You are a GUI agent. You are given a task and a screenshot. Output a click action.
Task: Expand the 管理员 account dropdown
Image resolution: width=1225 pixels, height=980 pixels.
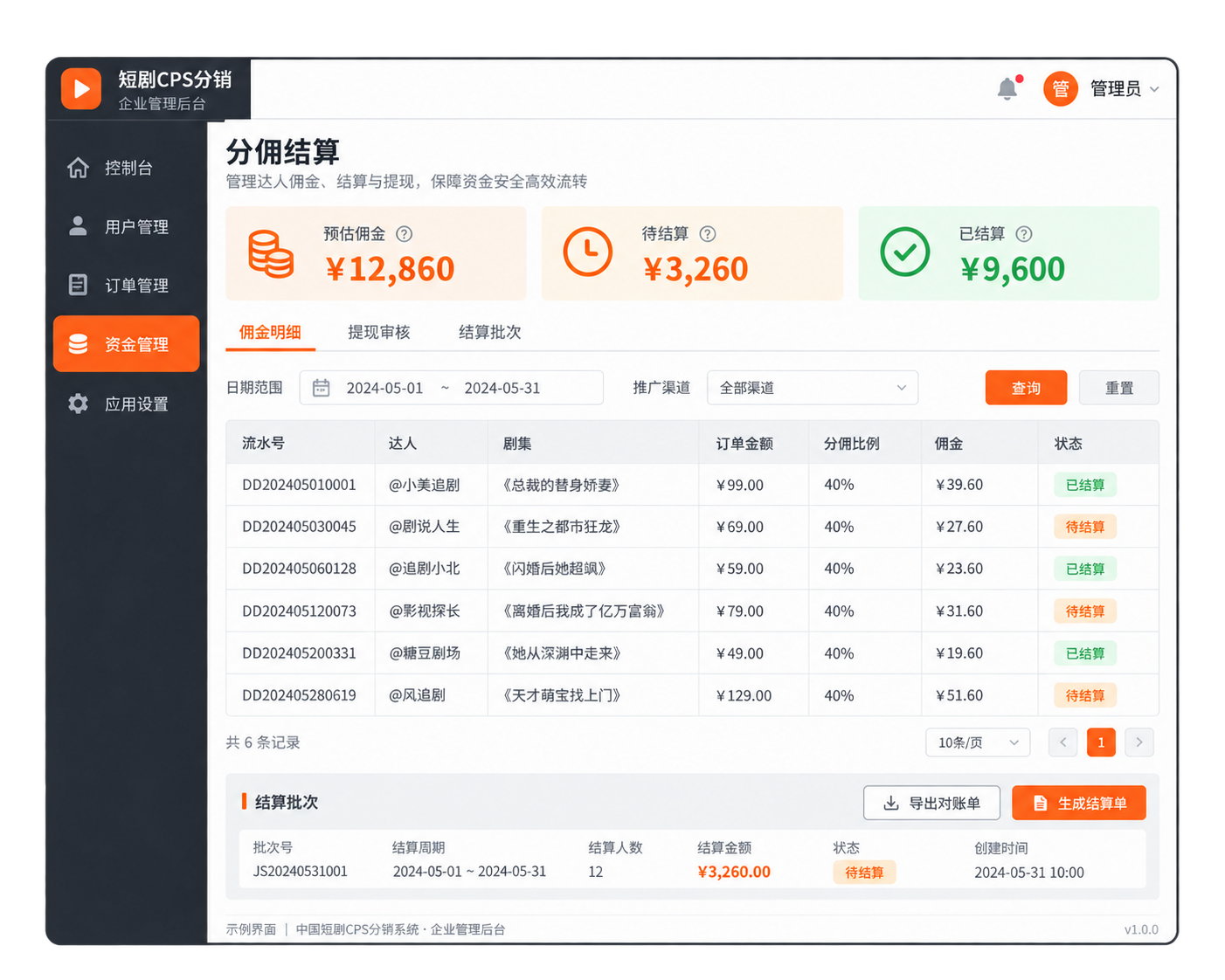[1125, 89]
